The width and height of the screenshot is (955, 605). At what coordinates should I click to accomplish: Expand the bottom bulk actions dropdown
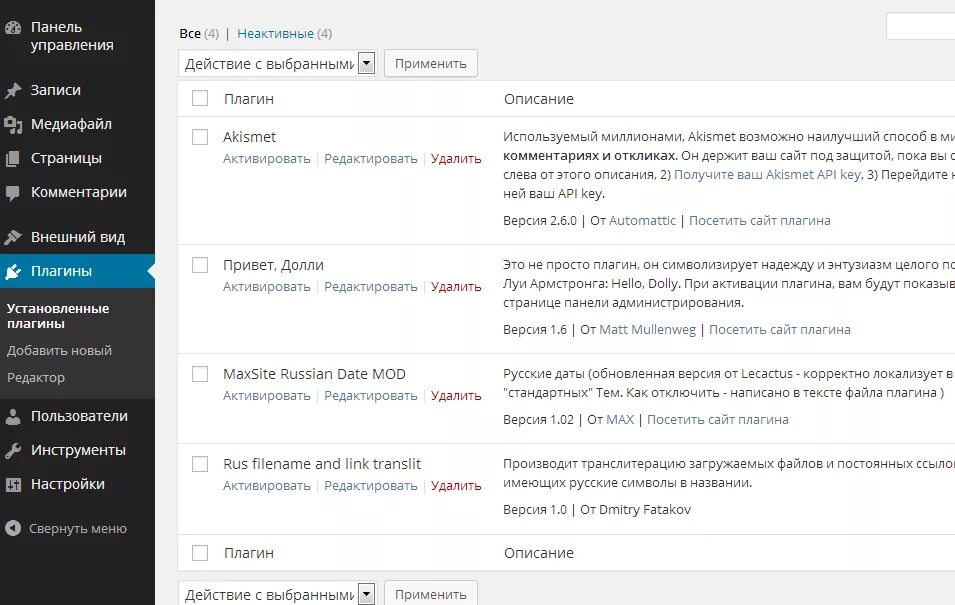coord(277,594)
